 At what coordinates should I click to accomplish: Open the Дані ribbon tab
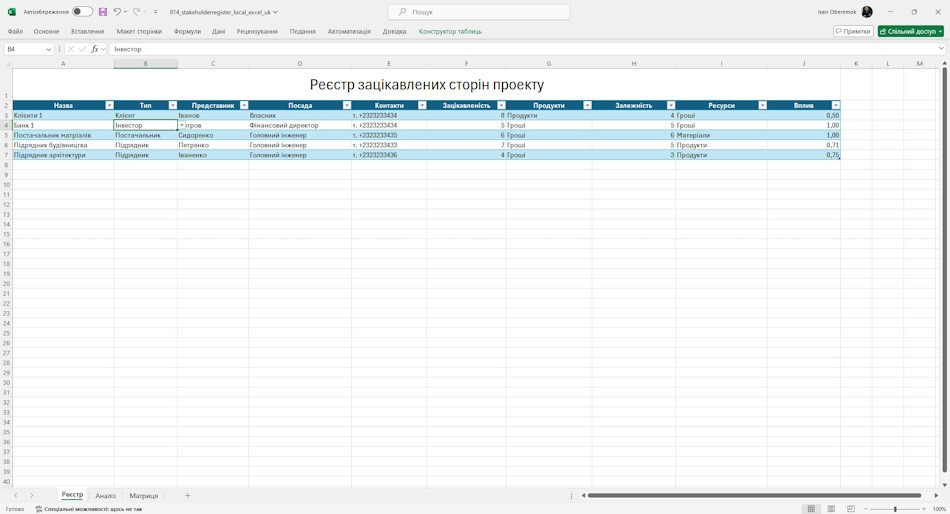(219, 32)
